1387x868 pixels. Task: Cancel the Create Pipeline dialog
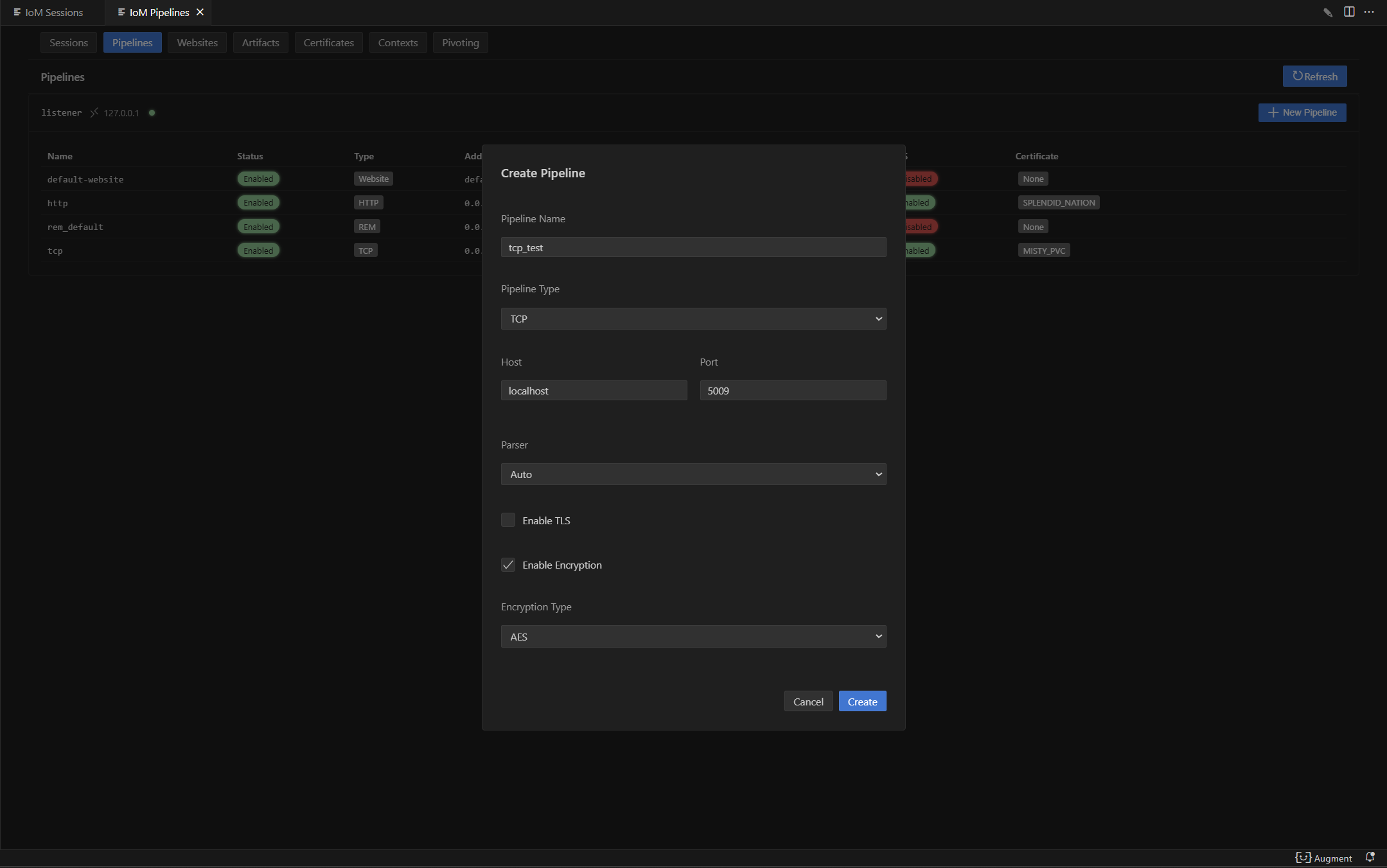coord(808,701)
